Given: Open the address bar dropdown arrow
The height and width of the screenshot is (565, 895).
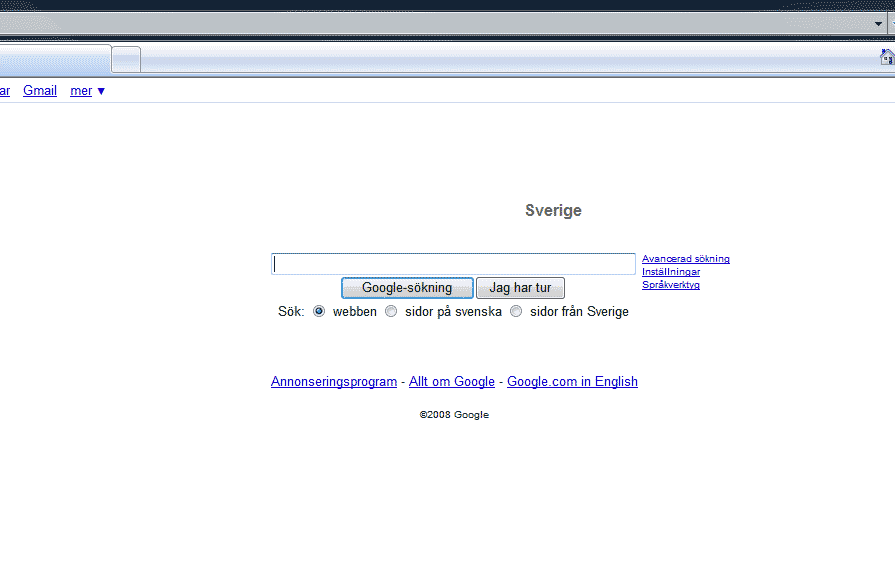Looking at the screenshot, I should coord(878,24).
